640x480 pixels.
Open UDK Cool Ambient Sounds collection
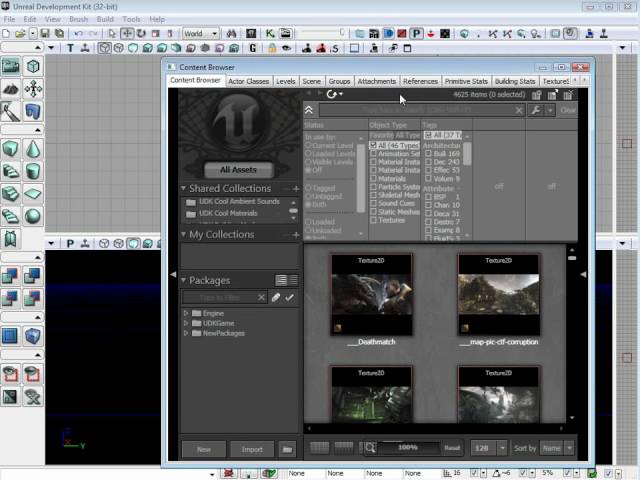(239, 201)
